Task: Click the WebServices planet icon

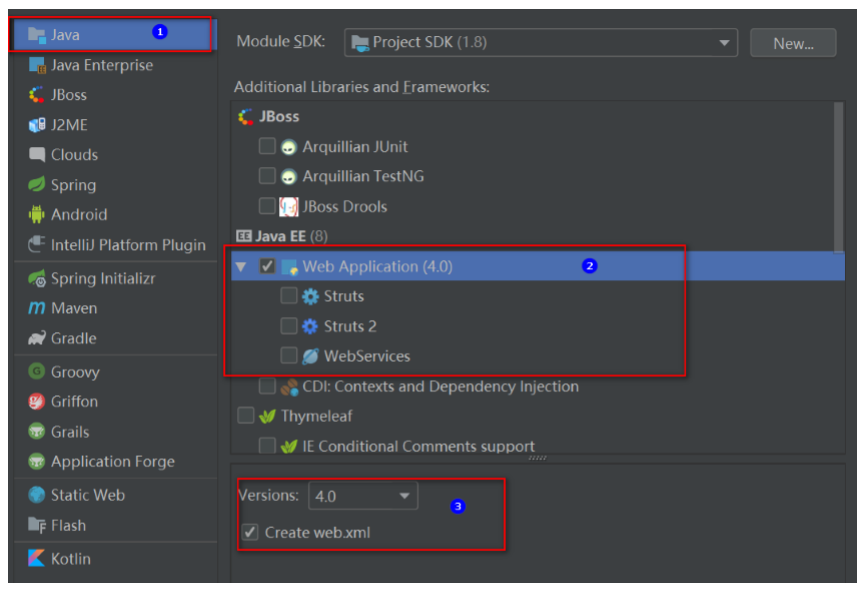Action: 310,356
